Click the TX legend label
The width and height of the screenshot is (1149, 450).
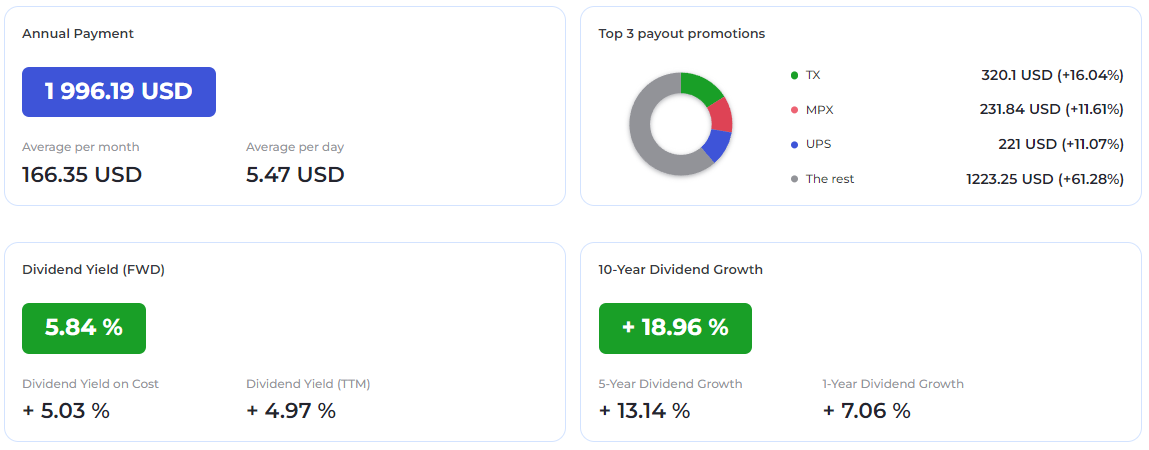pos(813,75)
